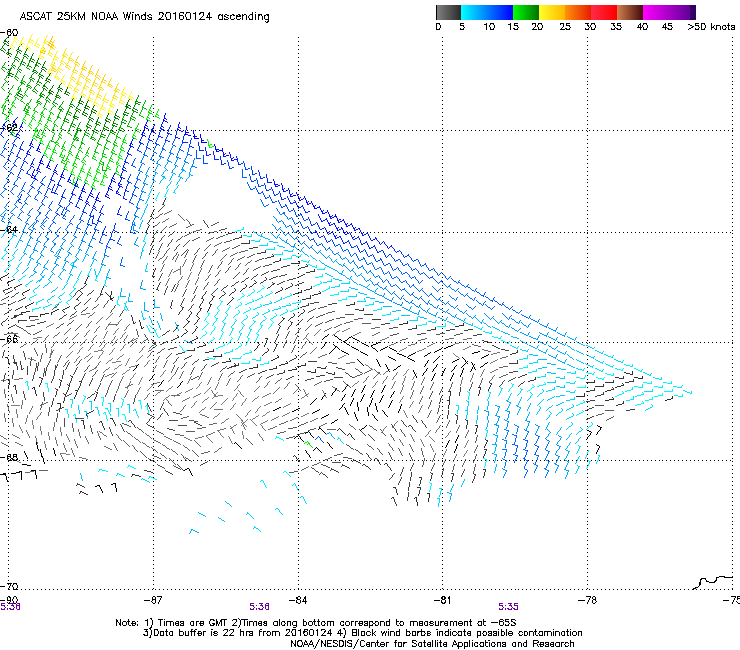Click the green 15-20 knots legend segment
Screen dimensions: 740x650
point(526,12)
